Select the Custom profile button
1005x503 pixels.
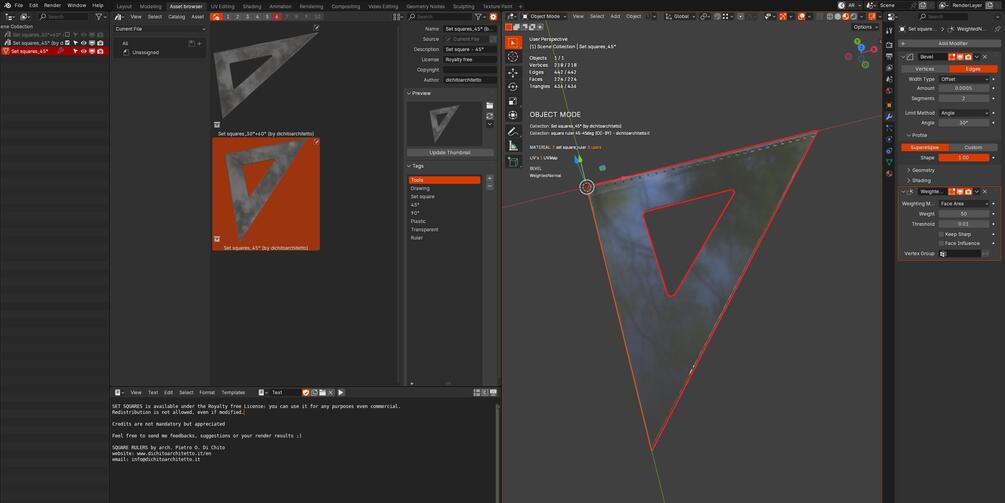(x=973, y=147)
